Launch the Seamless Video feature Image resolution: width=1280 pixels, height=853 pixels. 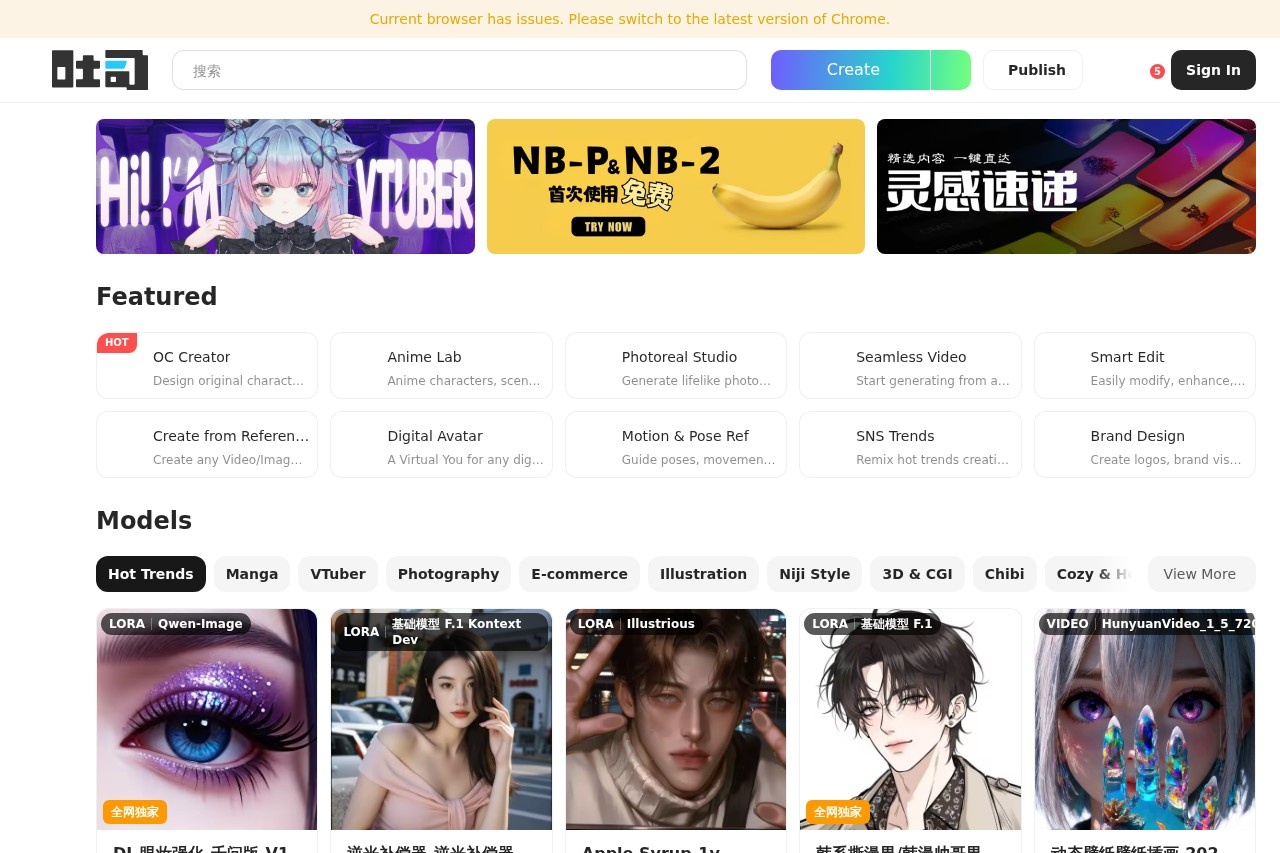coord(910,365)
